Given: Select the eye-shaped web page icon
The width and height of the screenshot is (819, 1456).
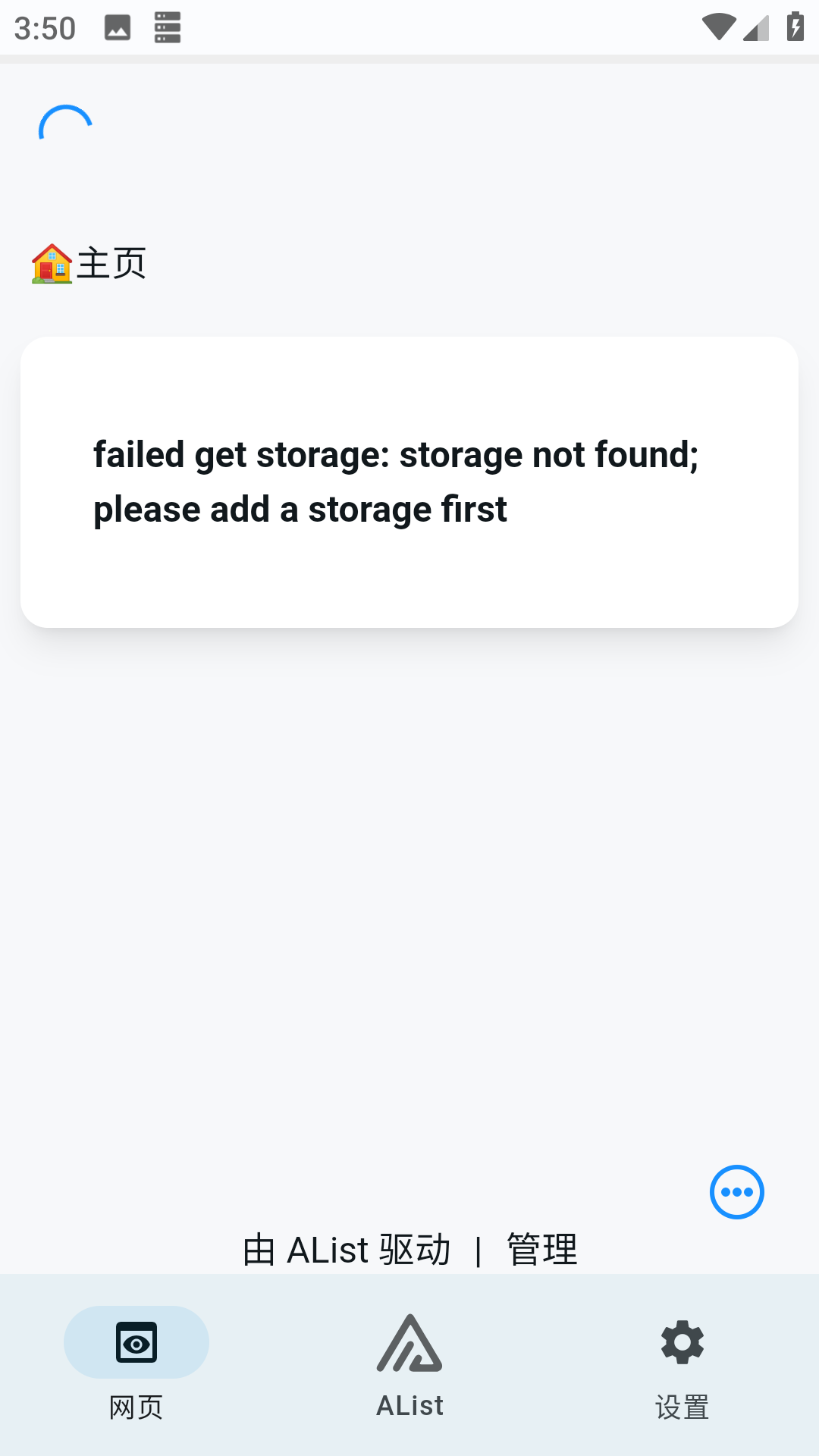Looking at the screenshot, I should click(x=136, y=1342).
